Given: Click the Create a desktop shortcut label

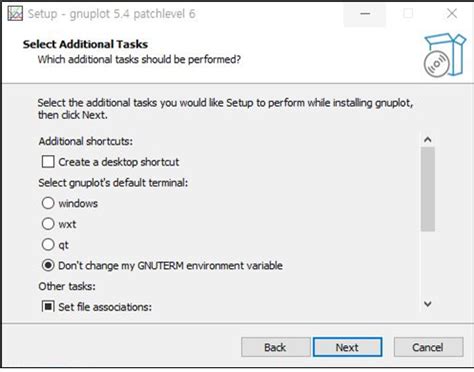Looking at the screenshot, I should point(119,162).
